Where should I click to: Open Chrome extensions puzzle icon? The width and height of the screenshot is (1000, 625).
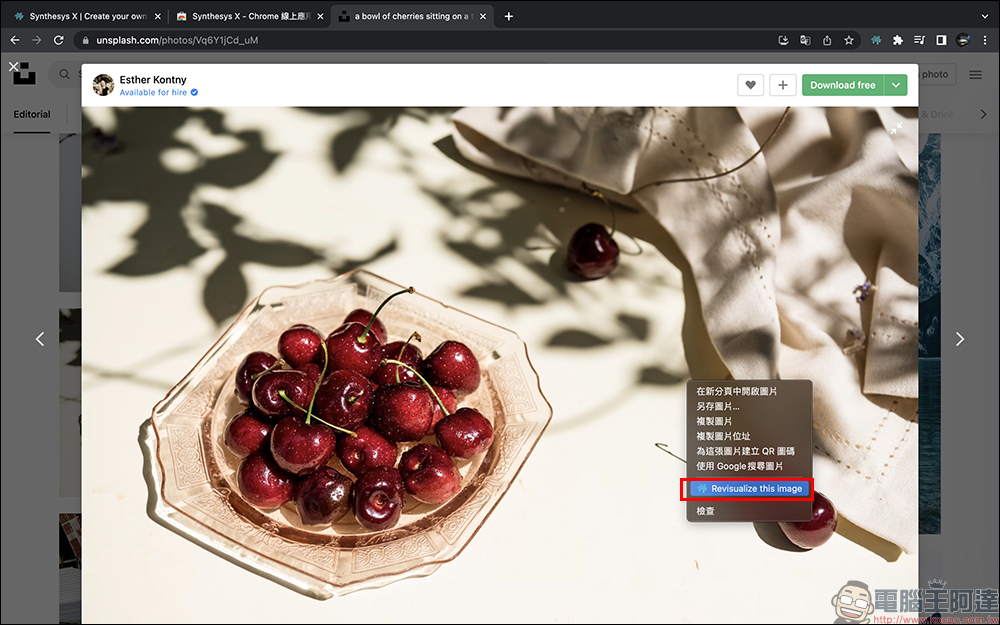(x=897, y=40)
